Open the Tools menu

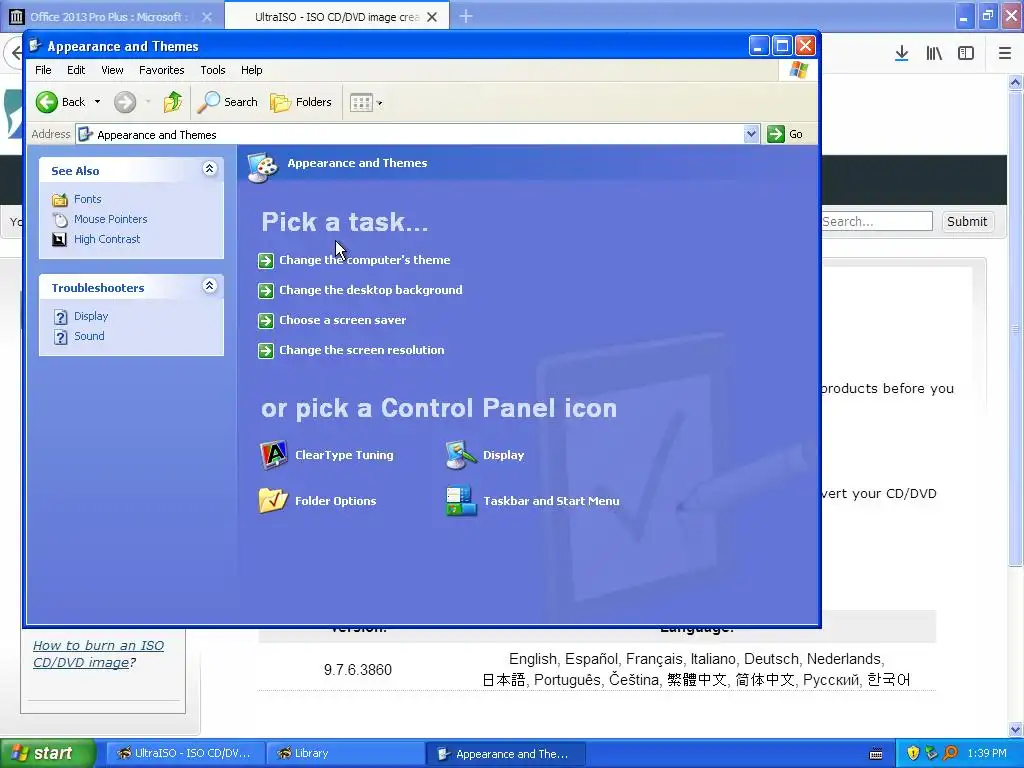click(212, 70)
